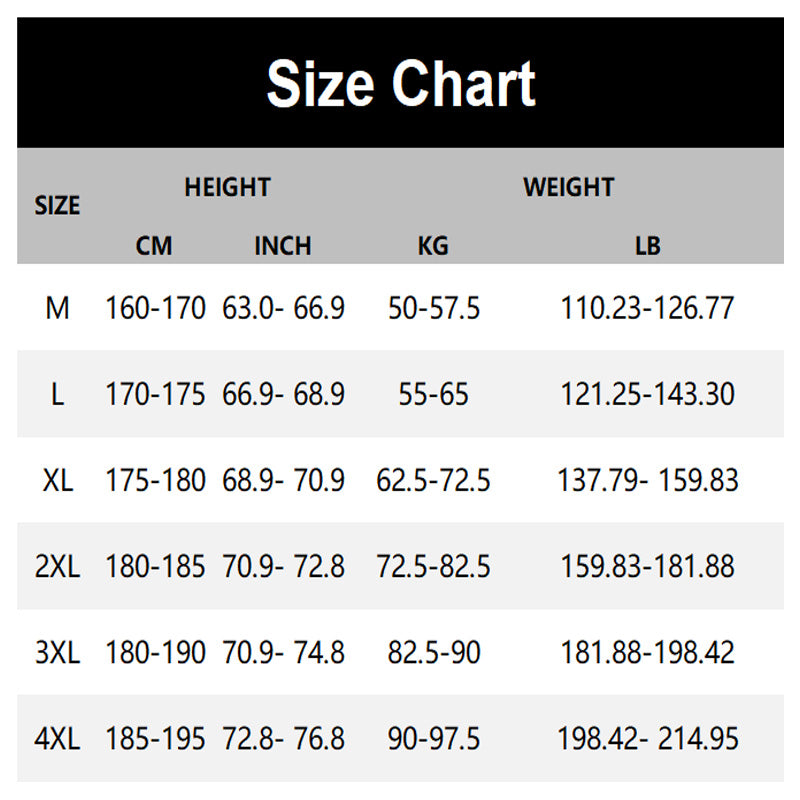The width and height of the screenshot is (800, 800).
Task: Click the 198.42- 214.95 lb cell
Action: (647, 739)
